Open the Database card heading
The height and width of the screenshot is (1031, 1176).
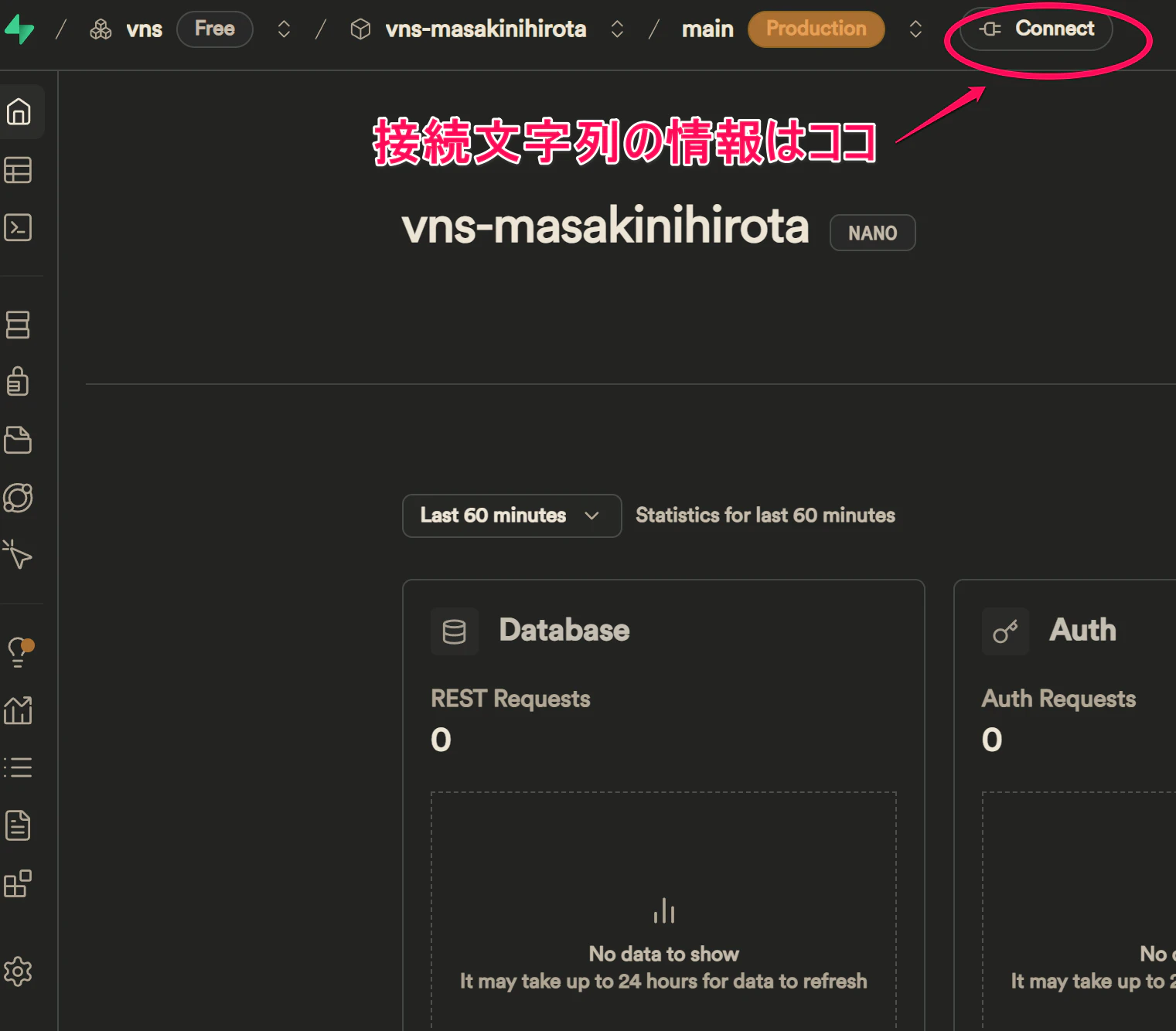(x=564, y=631)
